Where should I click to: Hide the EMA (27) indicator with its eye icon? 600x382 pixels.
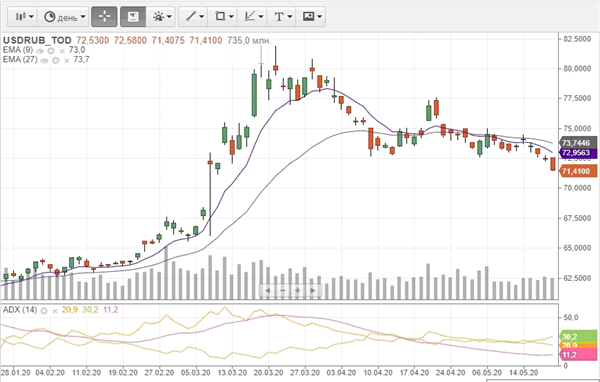(x=44, y=60)
